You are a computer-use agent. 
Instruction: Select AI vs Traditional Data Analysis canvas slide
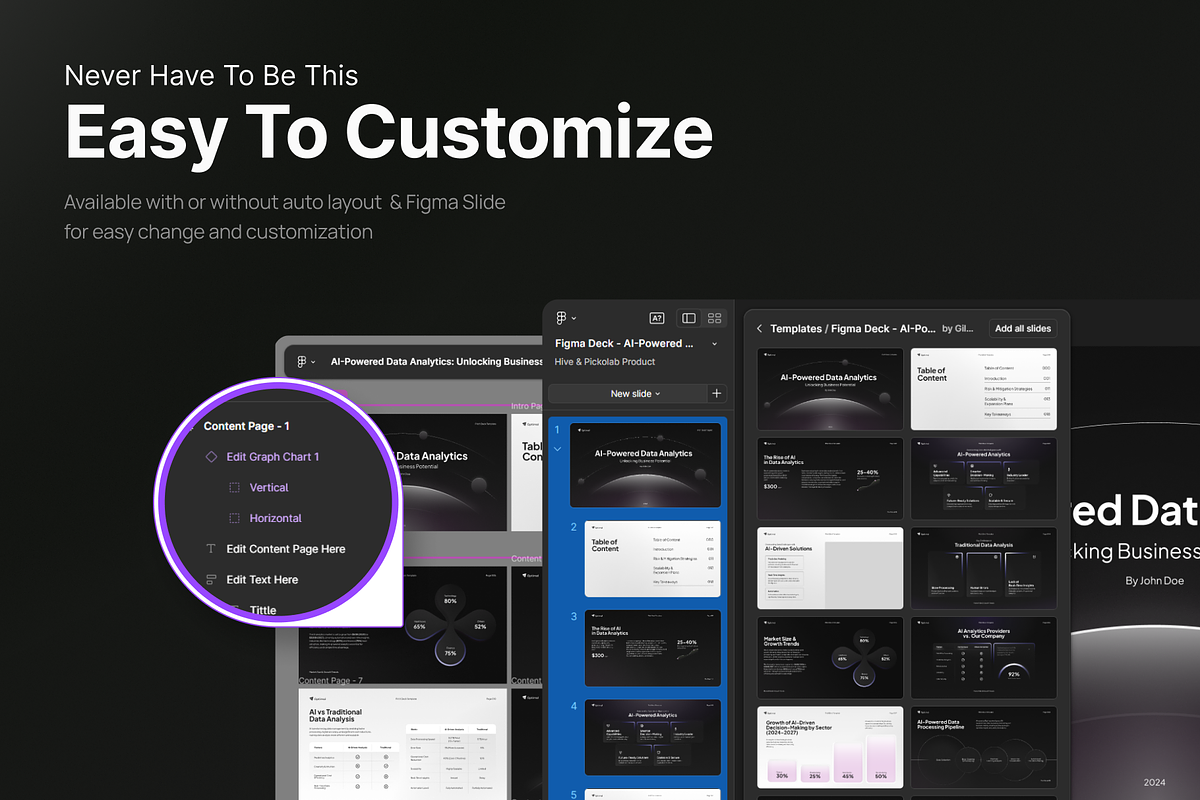402,744
